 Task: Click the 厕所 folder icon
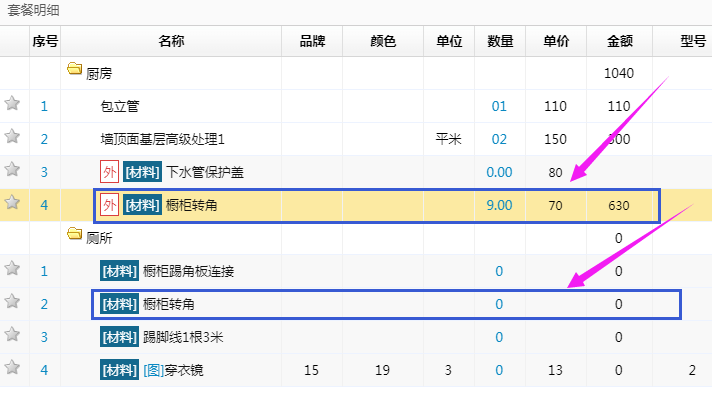click(74, 234)
